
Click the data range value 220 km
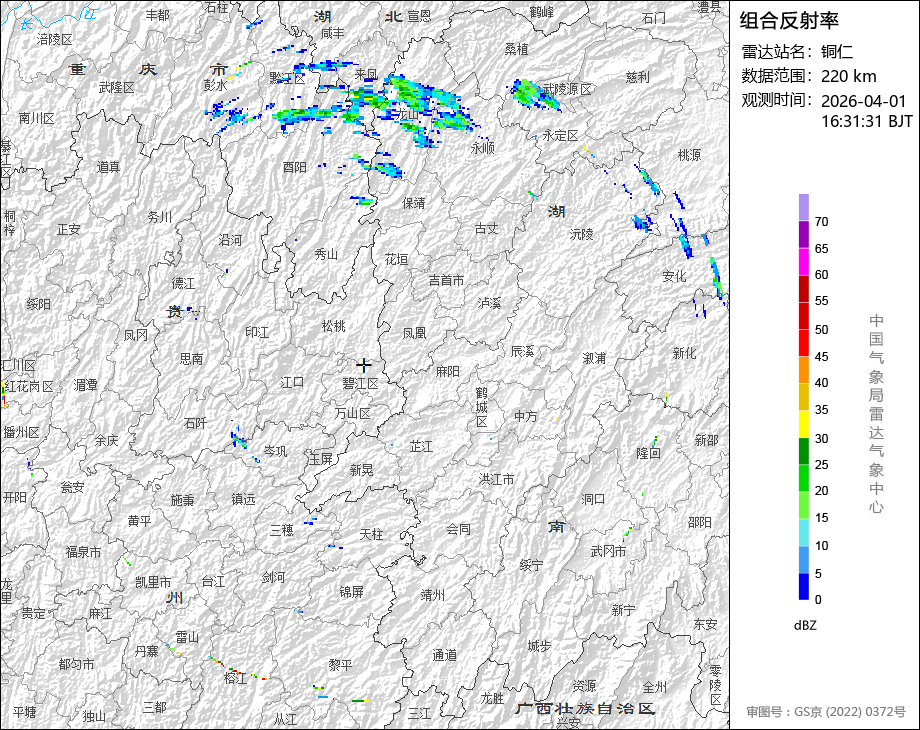click(848, 76)
